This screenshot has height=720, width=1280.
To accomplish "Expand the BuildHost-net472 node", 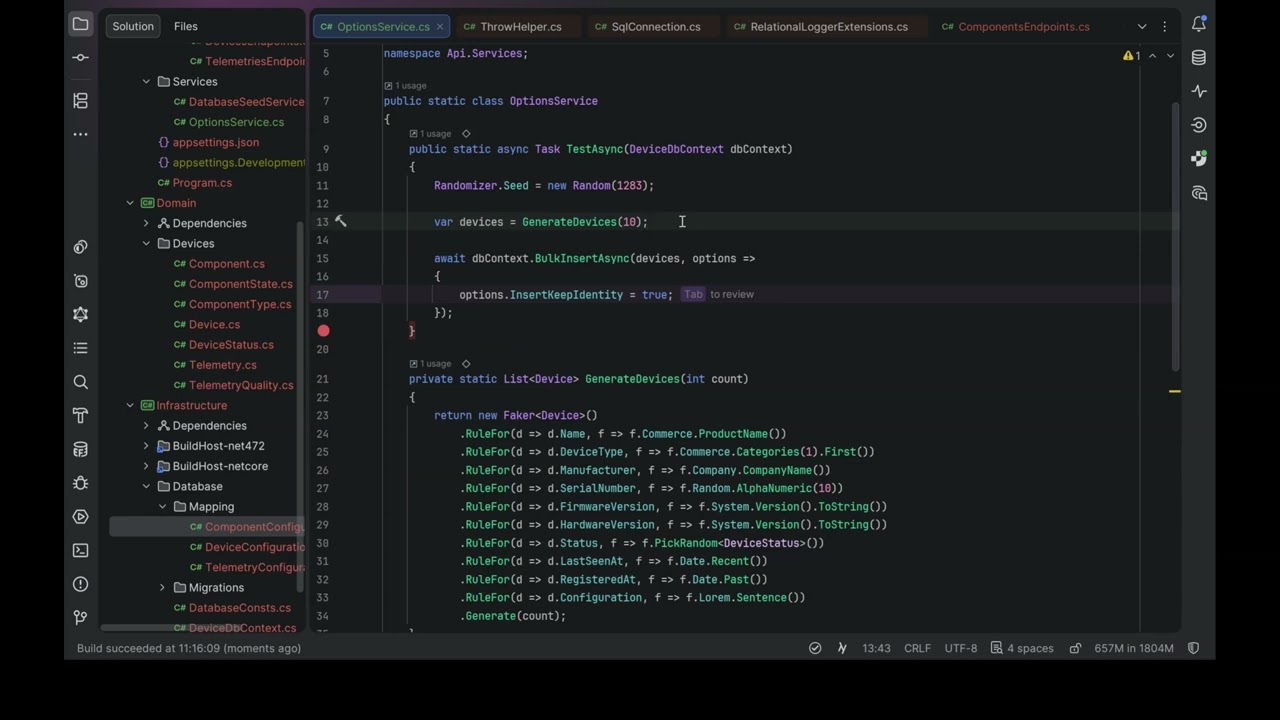I will pos(146,446).
